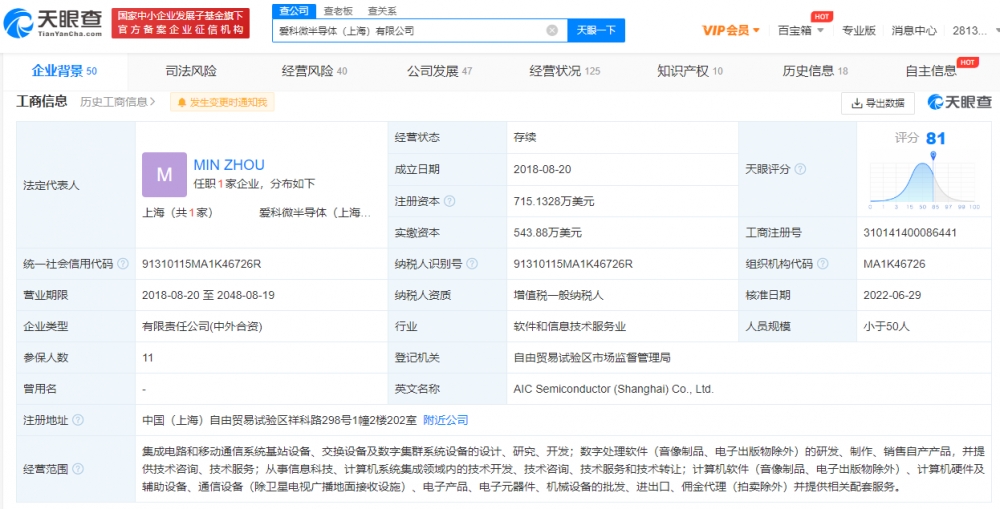Open 历史工商信息 link
1000x509 pixels.
point(118,101)
